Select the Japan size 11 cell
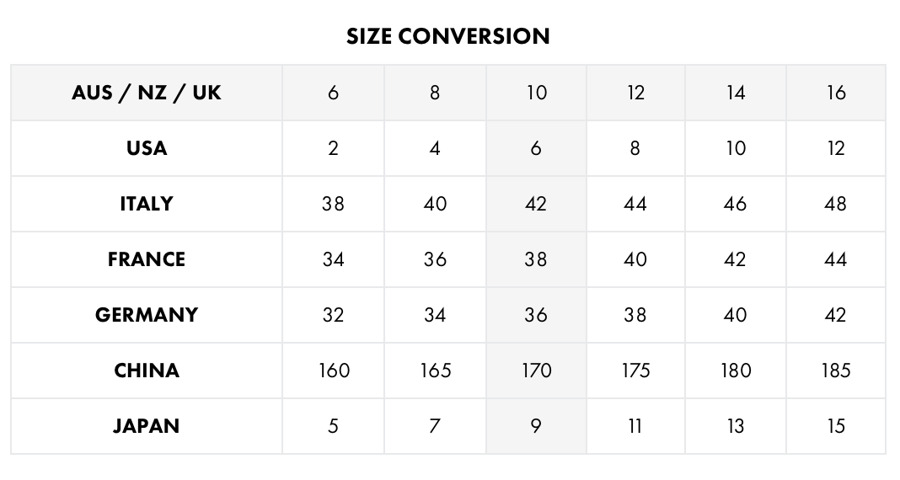Viewport: 900px width, 480px height. (636, 426)
